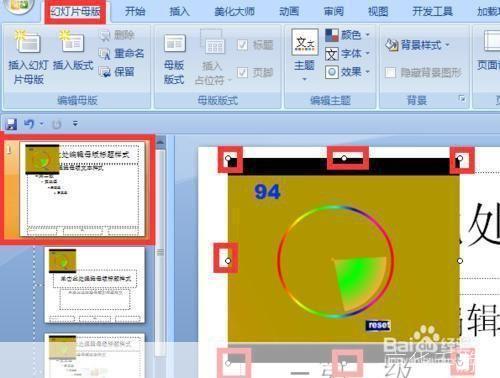Click the 重命名 button
Image resolution: width=500 pixels, height=378 pixels.
click(121, 53)
